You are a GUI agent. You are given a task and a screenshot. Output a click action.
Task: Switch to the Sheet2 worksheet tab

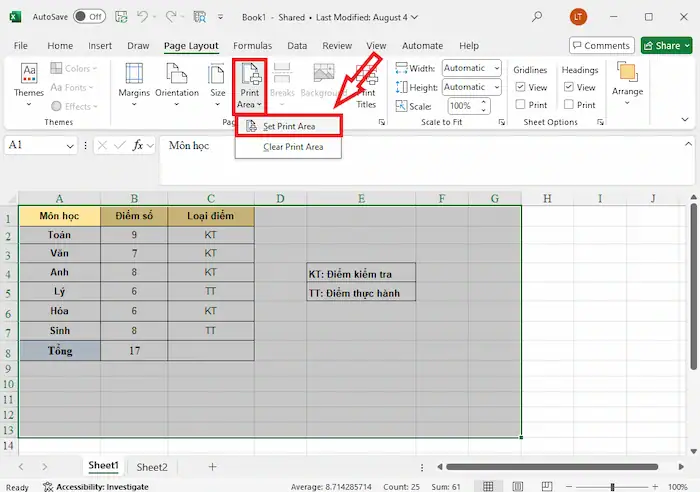coord(152,467)
